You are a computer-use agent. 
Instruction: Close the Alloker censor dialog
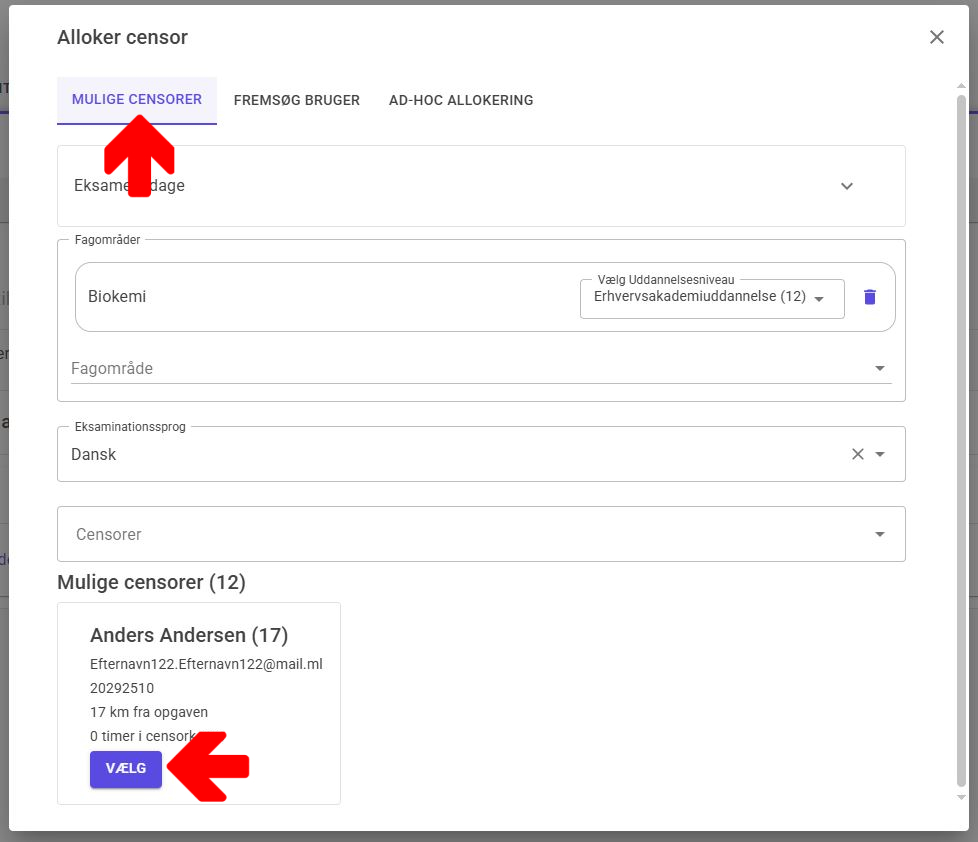pyautogui.click(x=936, y=37)
